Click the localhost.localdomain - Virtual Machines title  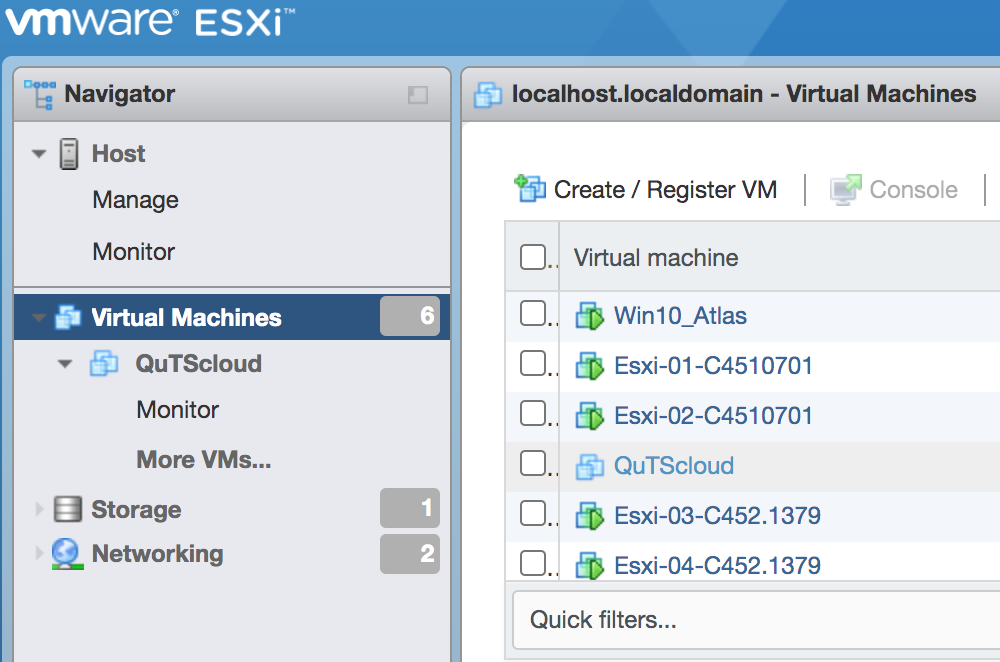coord(744,94)
